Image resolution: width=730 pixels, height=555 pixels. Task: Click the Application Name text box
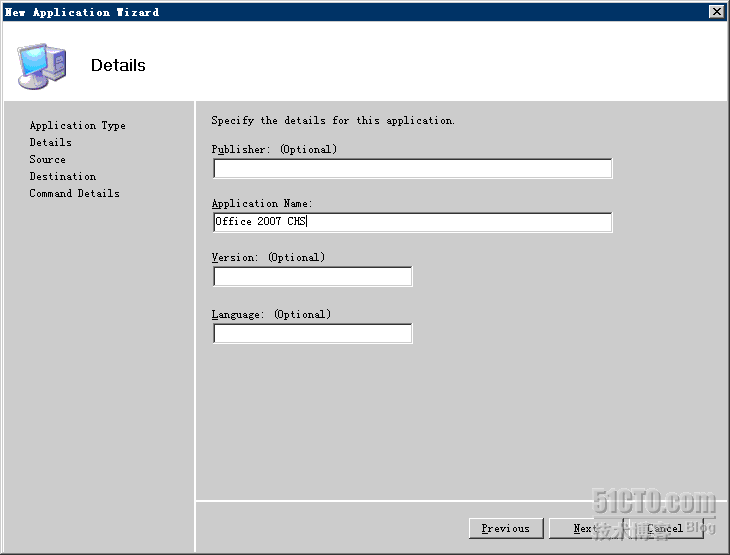(x=412, y=222)
